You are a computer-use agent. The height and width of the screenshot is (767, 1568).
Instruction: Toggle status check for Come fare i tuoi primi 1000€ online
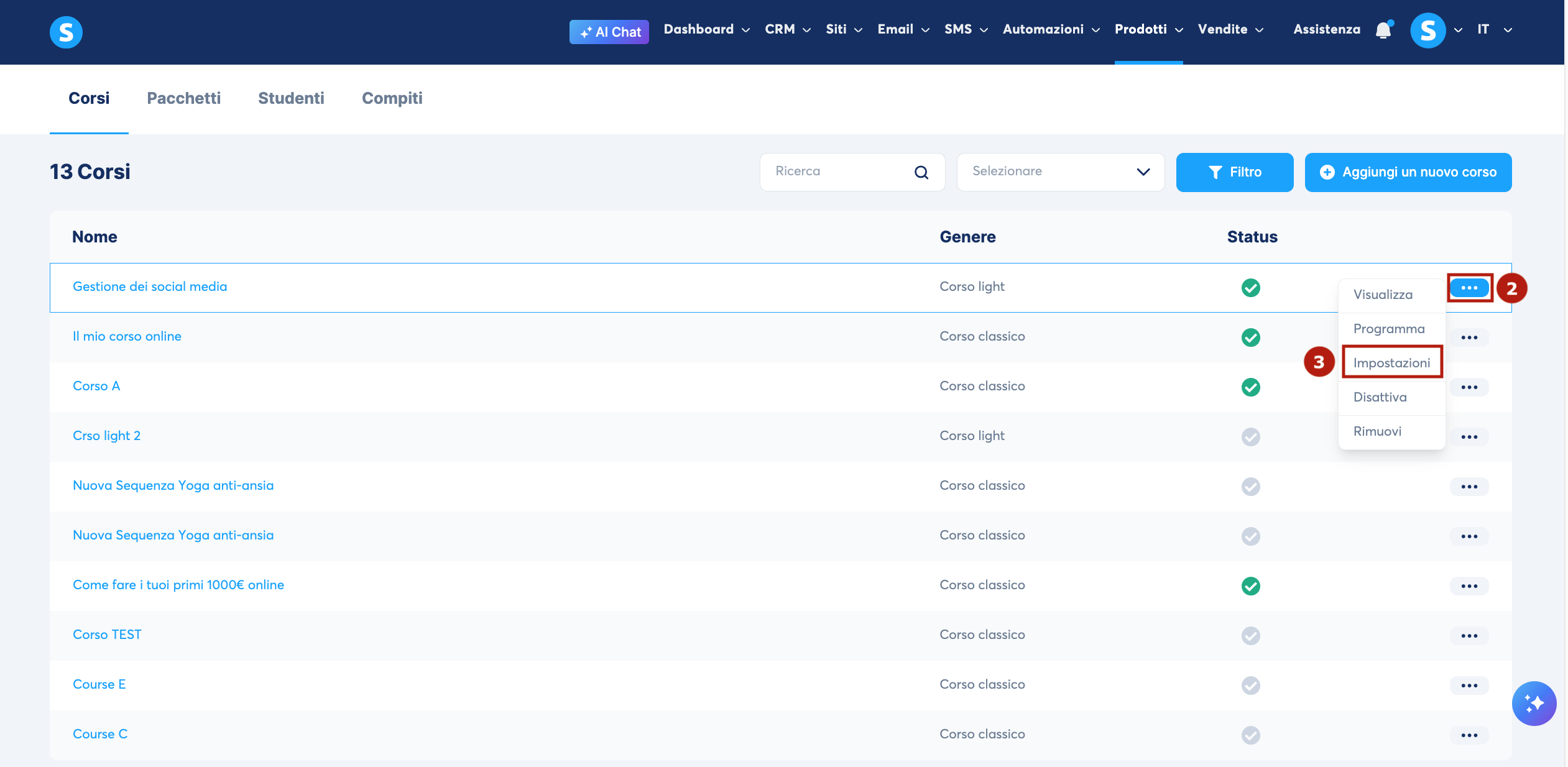click(1250, 586)
